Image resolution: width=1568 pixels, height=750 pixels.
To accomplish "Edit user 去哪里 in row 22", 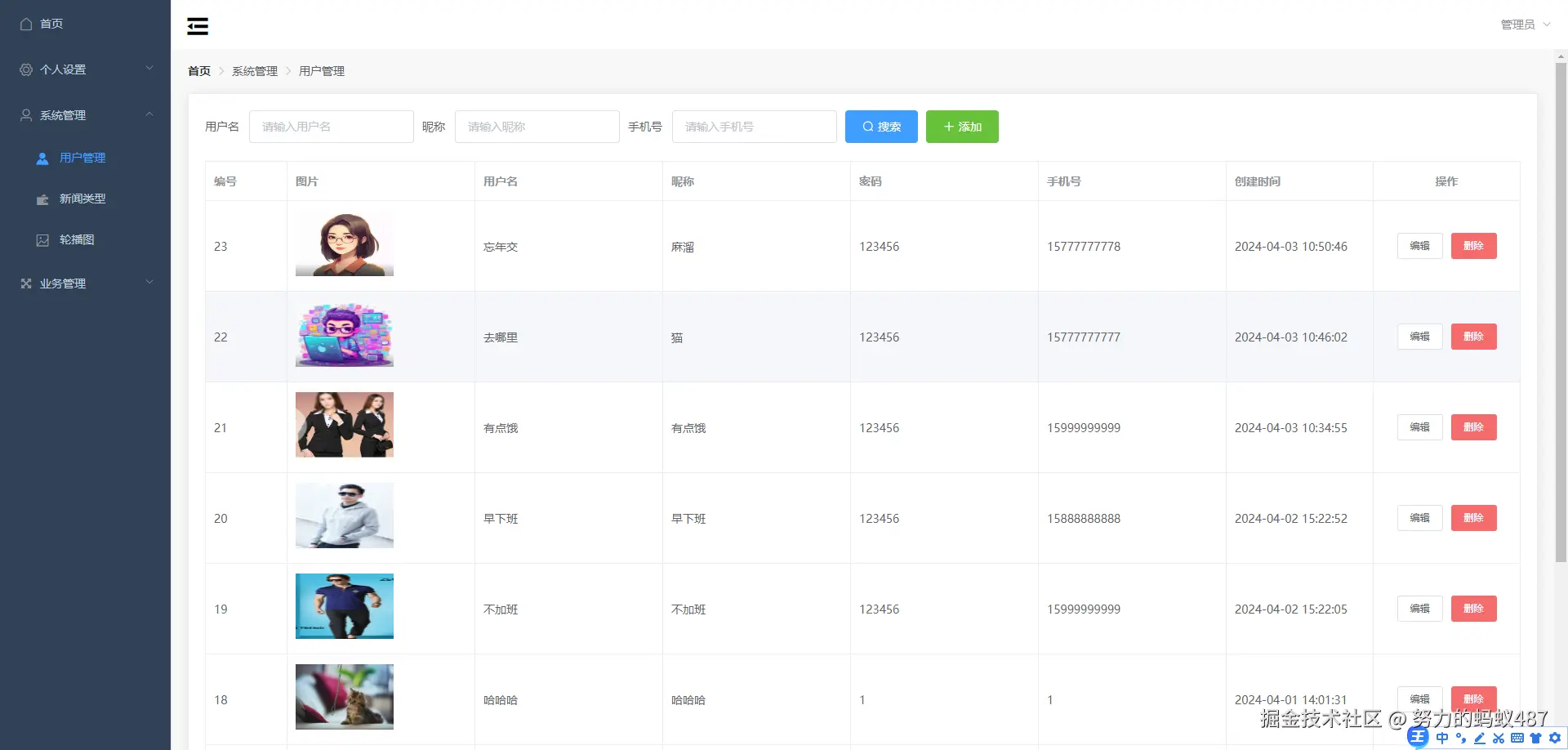I will point(1420,337).
